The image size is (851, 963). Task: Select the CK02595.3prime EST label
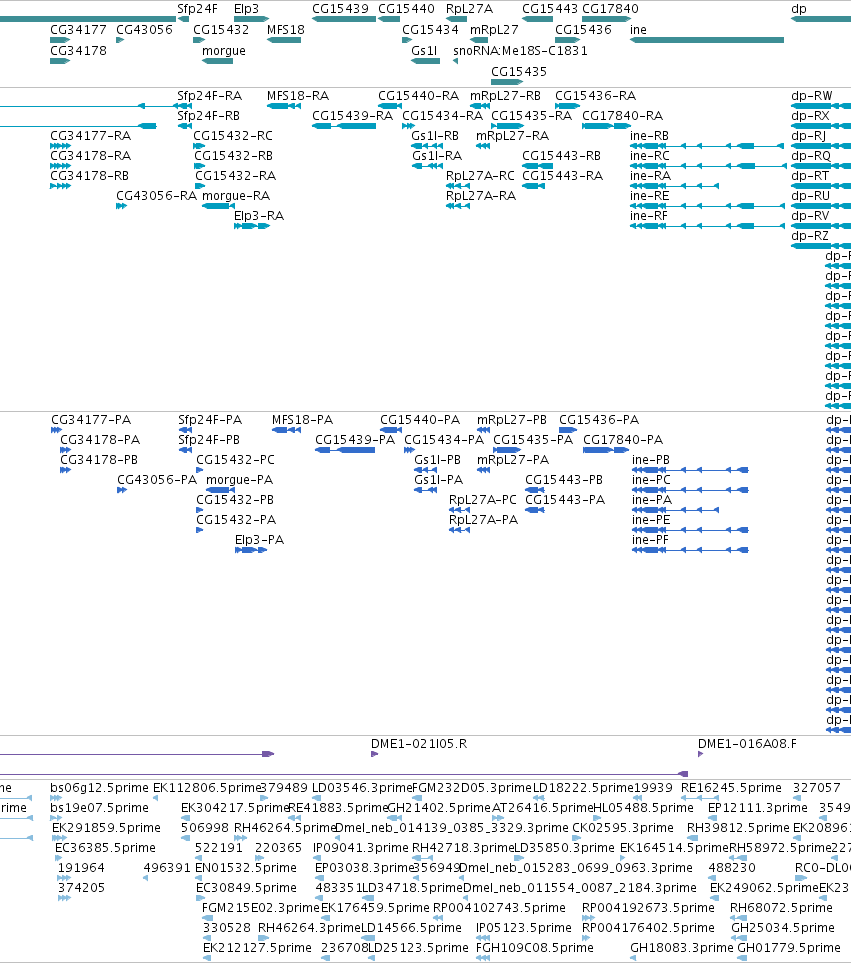[x=623, y=827]
